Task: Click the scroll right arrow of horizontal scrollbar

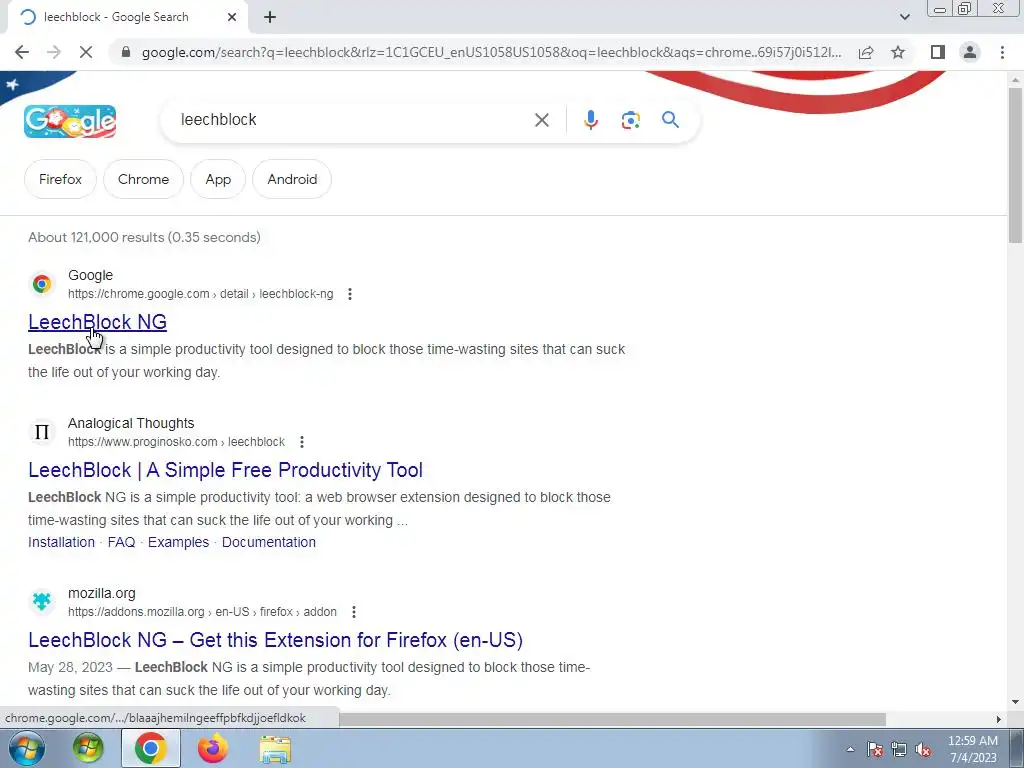Action: (x=998, y=719)
